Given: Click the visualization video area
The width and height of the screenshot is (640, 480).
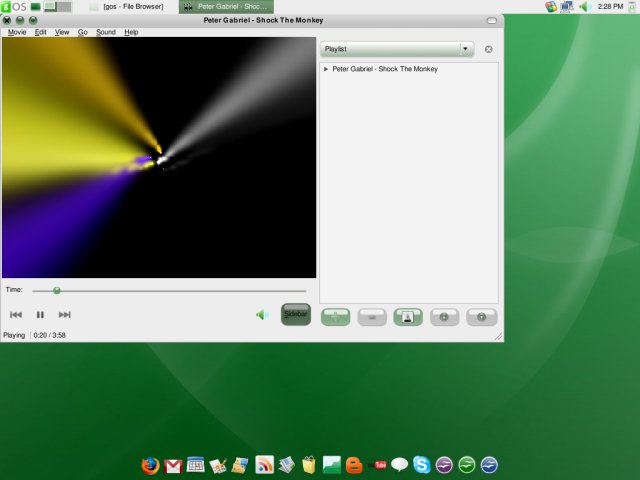Looking at the screenshot, I should point(159,158).
